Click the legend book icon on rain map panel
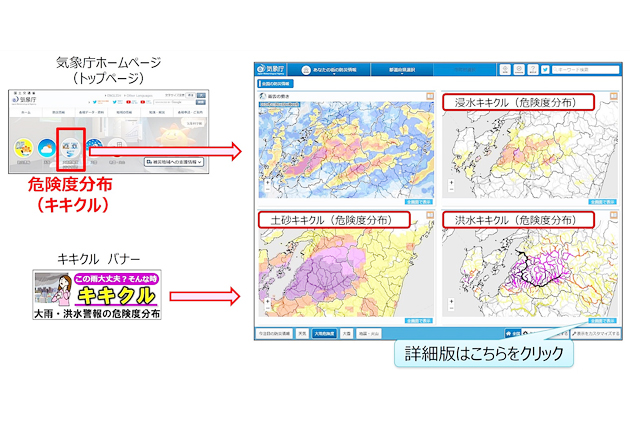The width and height of the screenshot is (630, 430). coord(430,96)
